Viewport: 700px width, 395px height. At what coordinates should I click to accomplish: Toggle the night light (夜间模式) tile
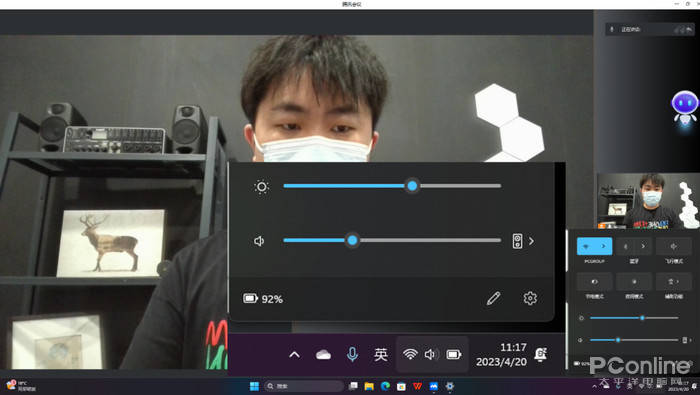[x=634, y=282]
